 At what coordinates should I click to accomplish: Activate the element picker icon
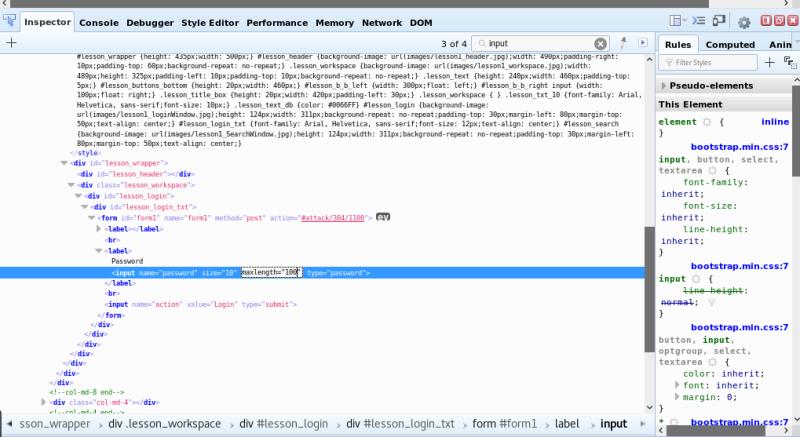pos(9,21)
